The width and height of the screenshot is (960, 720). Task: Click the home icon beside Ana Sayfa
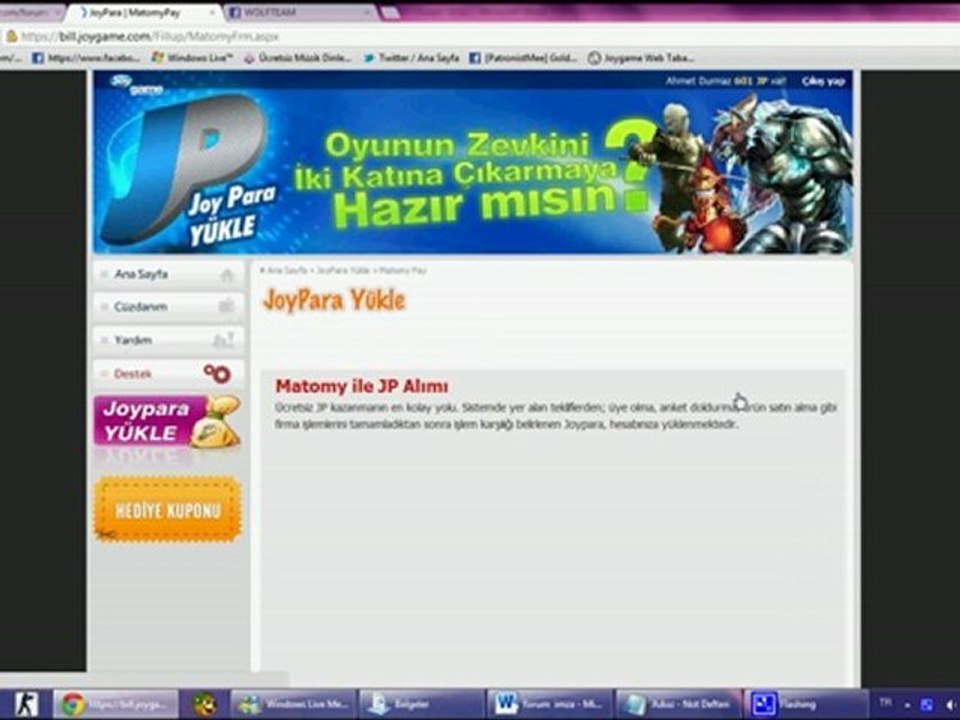coord(227,276)
